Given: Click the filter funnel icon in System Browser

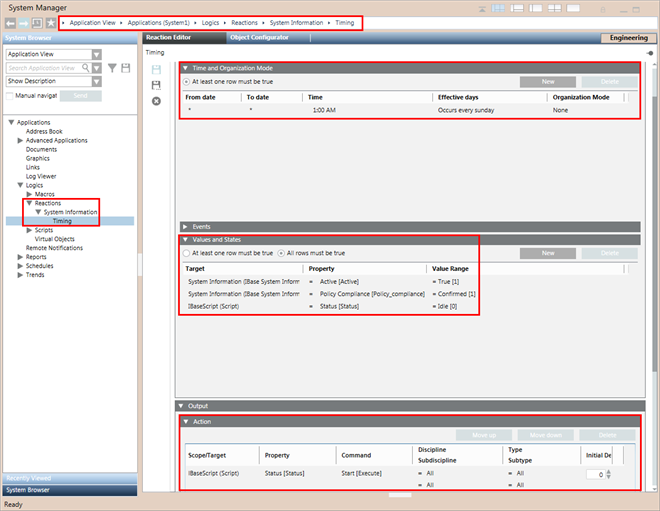Looking at the screenshot, I should pos(112,68).
